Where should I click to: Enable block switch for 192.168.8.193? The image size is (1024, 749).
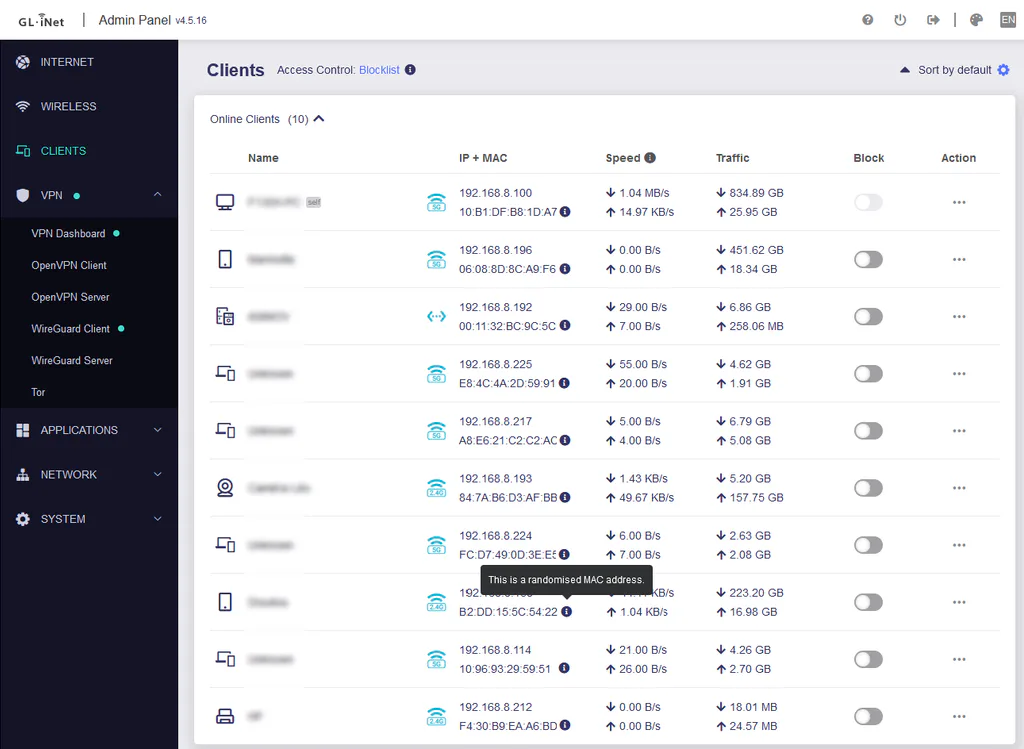(x=868, y=488)
